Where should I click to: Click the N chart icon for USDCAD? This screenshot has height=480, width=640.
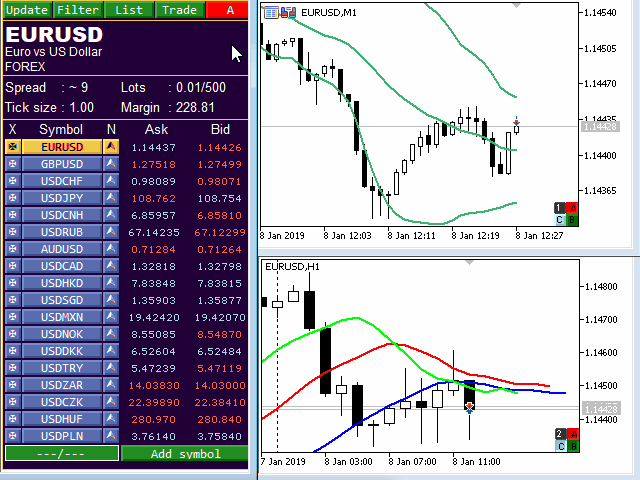[x=111, y=266]
